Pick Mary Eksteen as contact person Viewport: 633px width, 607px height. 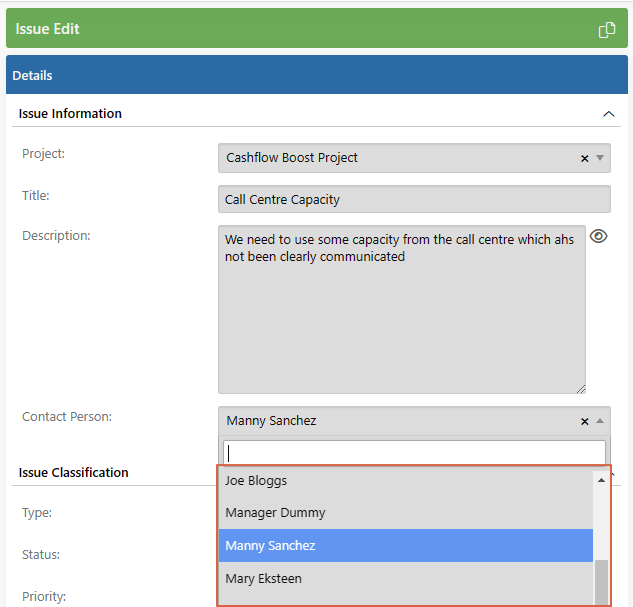(406, 578)
